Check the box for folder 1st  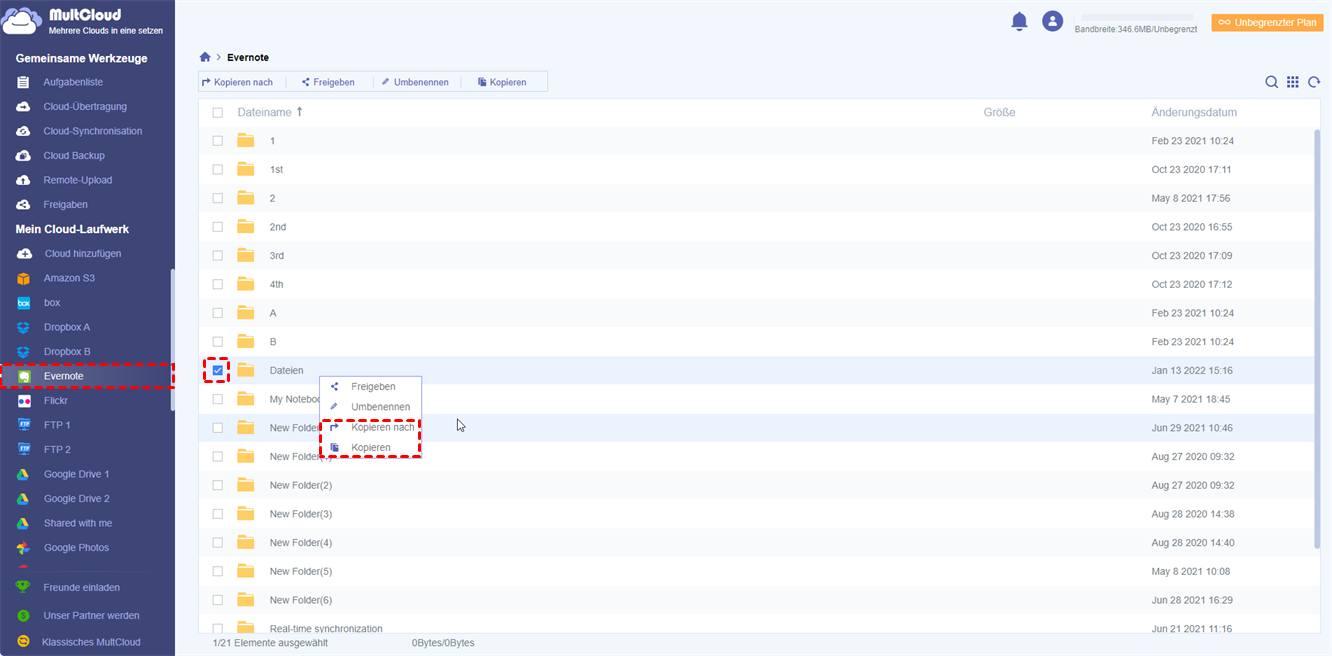click(x=218, y=169)
